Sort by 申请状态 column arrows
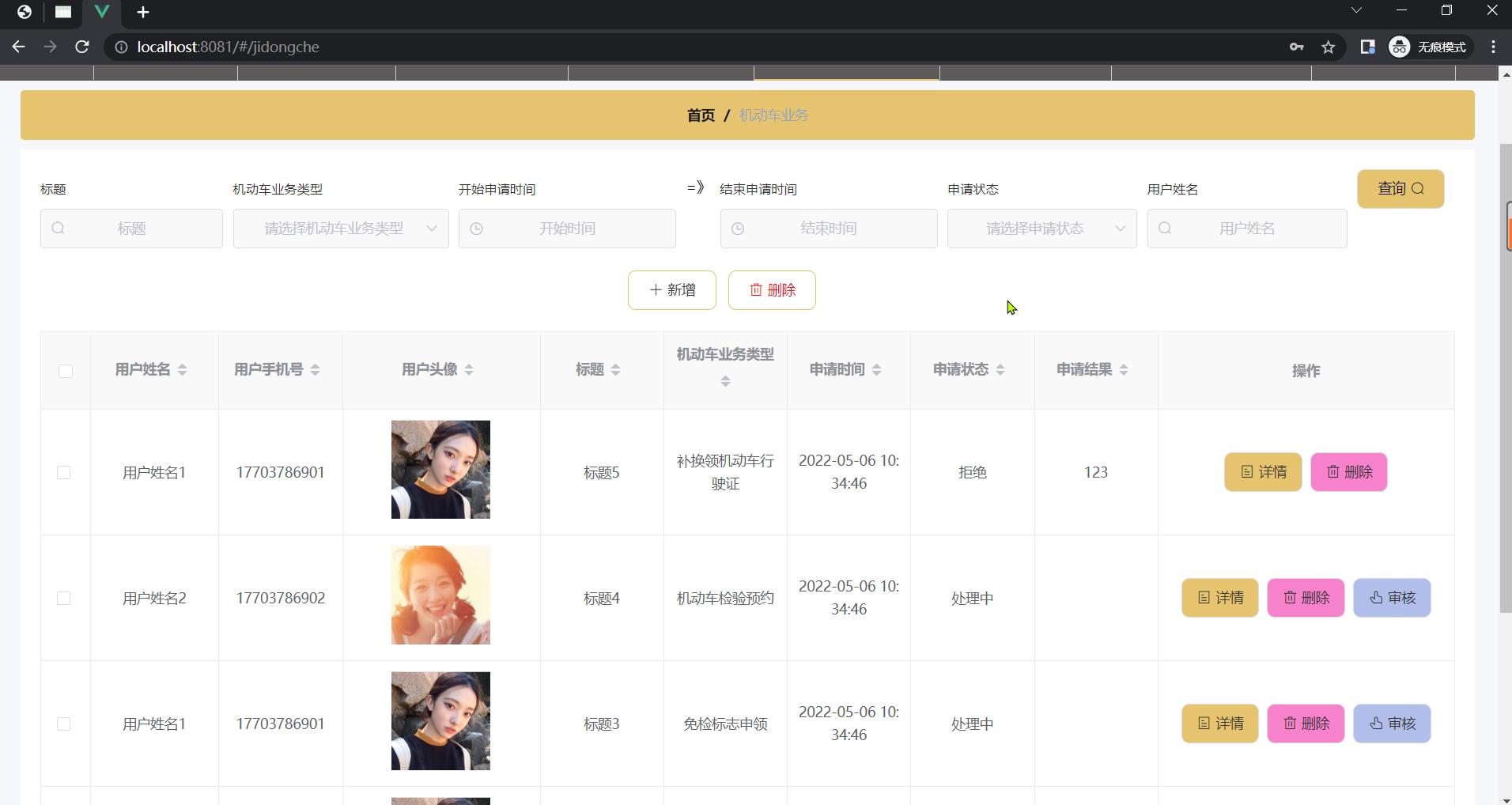Image resolution: width=1512 pixels, height=805 pixels. click(1000, 370)
